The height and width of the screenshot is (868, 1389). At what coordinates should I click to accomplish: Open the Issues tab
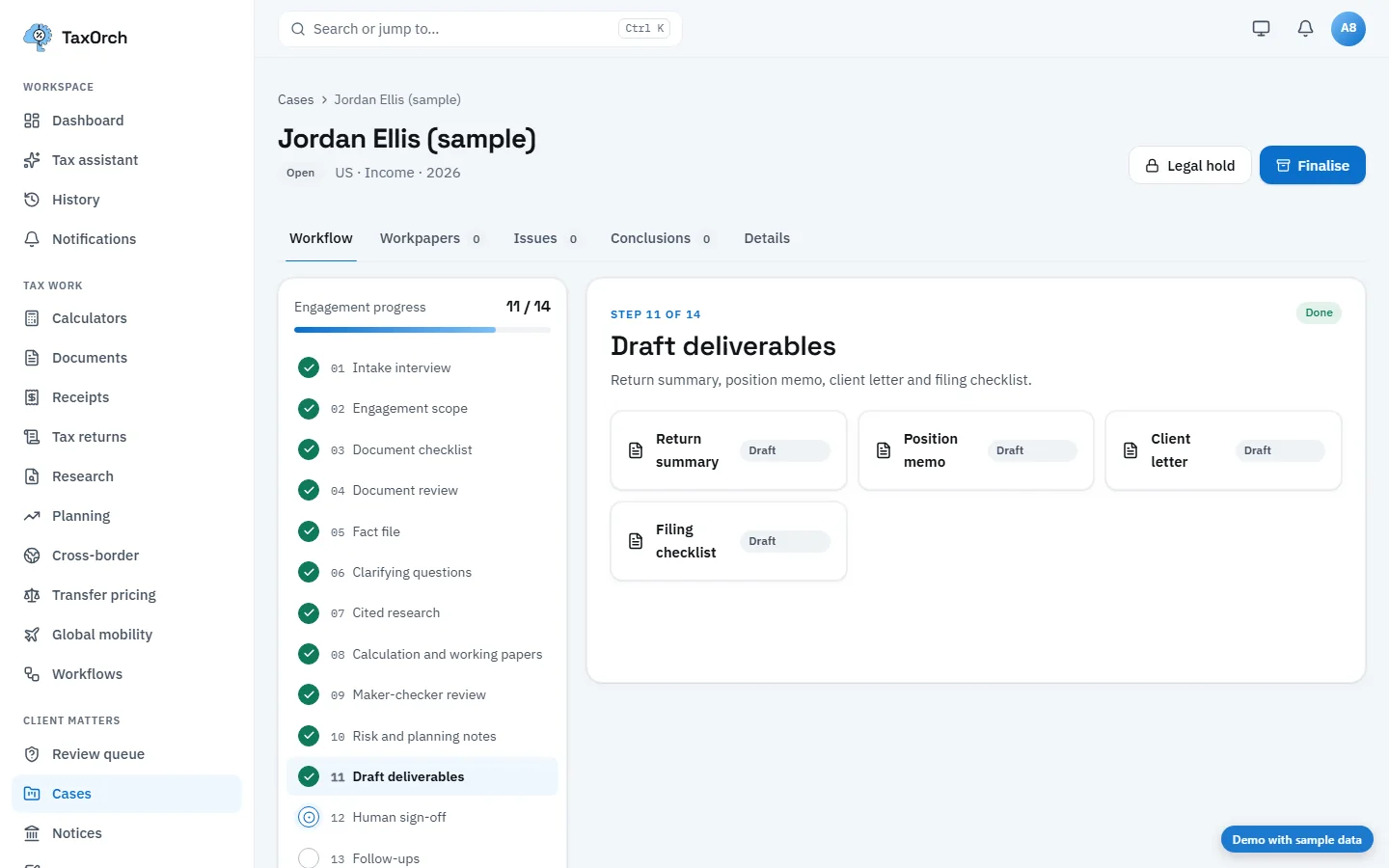point(546,238)
